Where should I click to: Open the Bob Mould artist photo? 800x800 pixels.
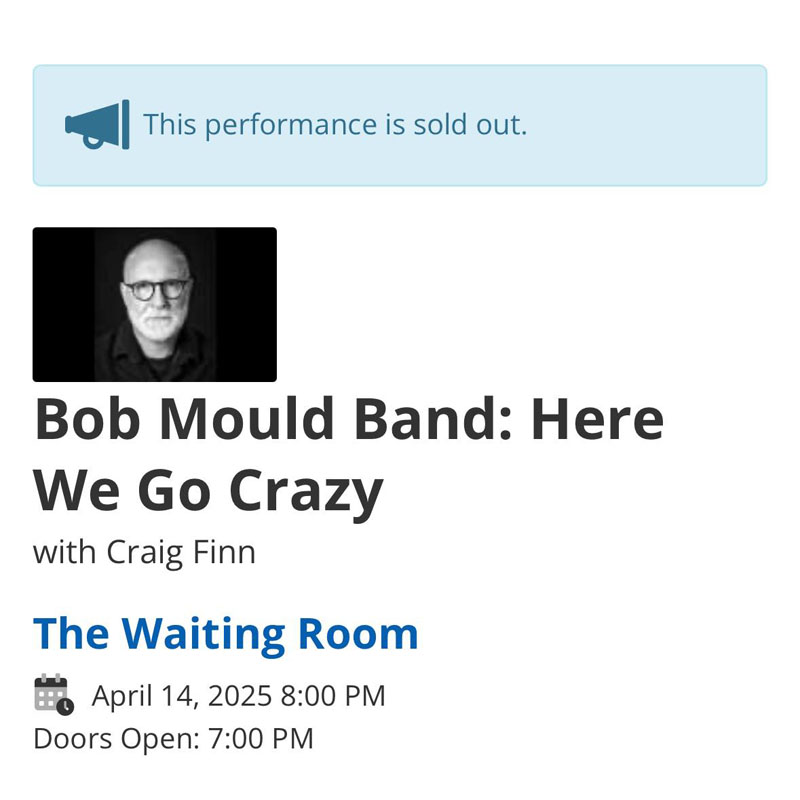(x=155, y=304)
